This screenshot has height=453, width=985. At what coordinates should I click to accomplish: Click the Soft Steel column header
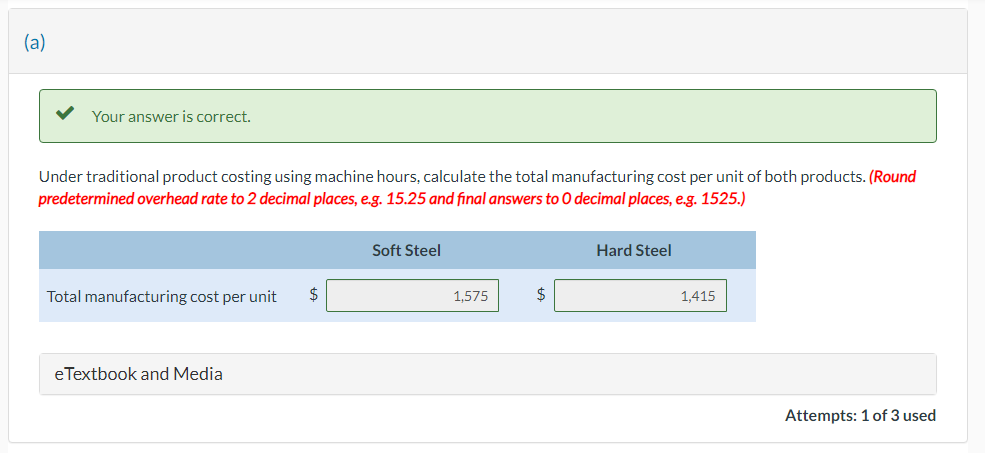[x=406, y=250]
